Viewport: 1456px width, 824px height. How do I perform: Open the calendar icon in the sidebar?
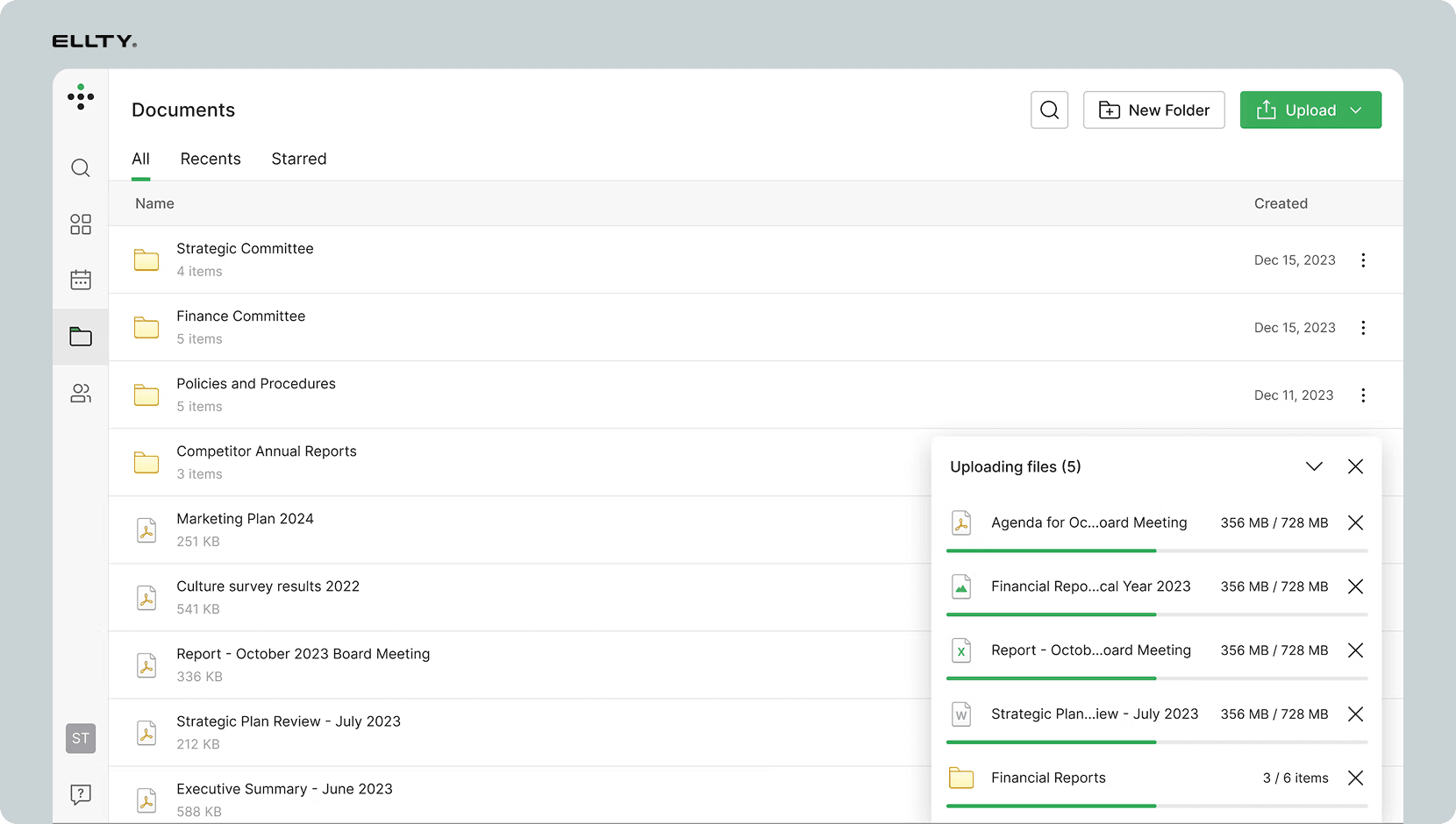(80, 279)
